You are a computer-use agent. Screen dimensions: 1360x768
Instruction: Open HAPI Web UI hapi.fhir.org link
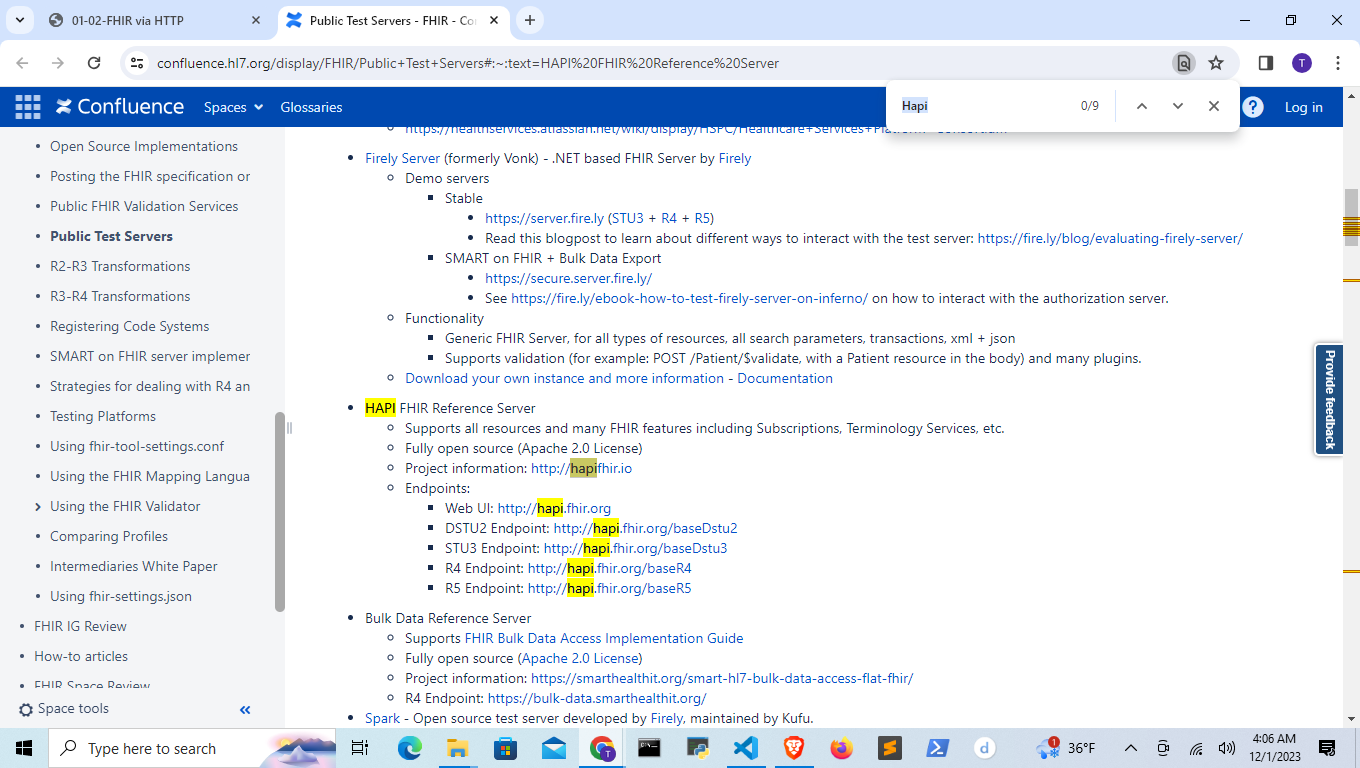tap(554, 508)
